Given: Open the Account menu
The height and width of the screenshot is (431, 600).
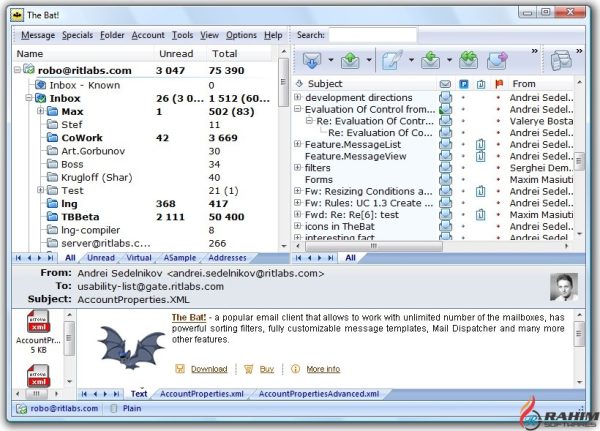Looking at the screenshot, I should click(x=148, y=35).
